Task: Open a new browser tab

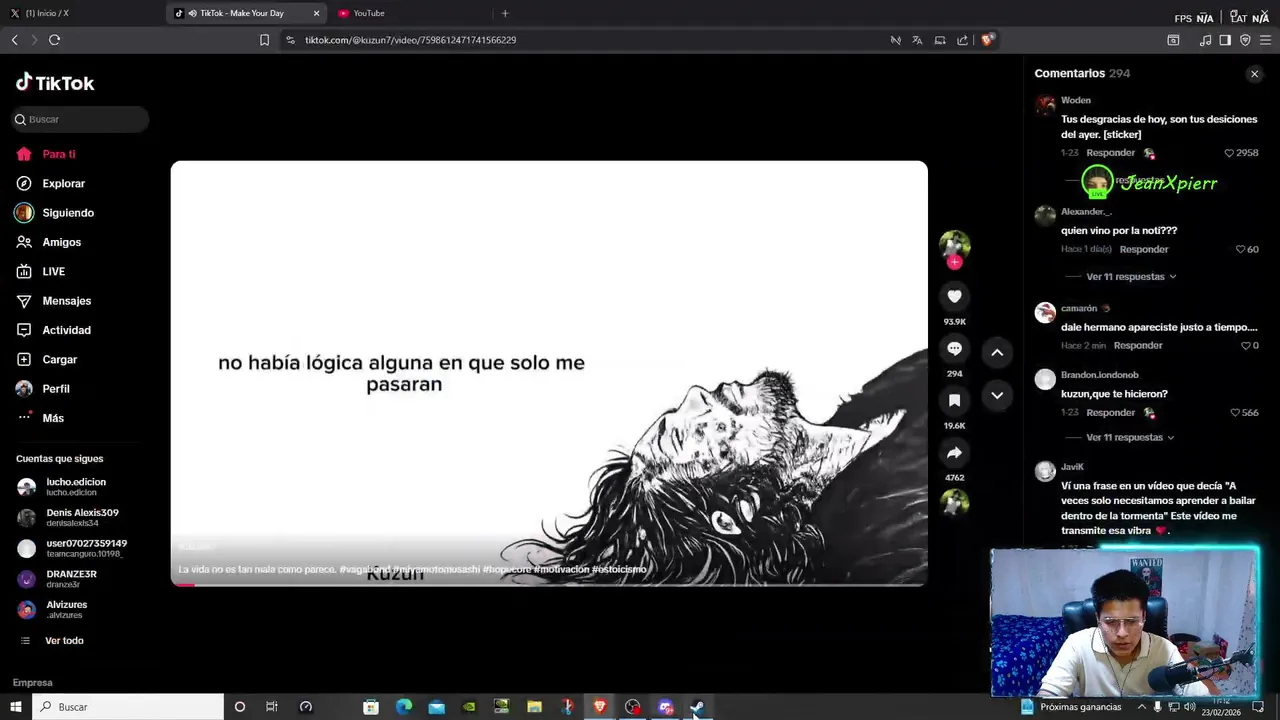Action: pyautogui.click(x=505, y=13)
